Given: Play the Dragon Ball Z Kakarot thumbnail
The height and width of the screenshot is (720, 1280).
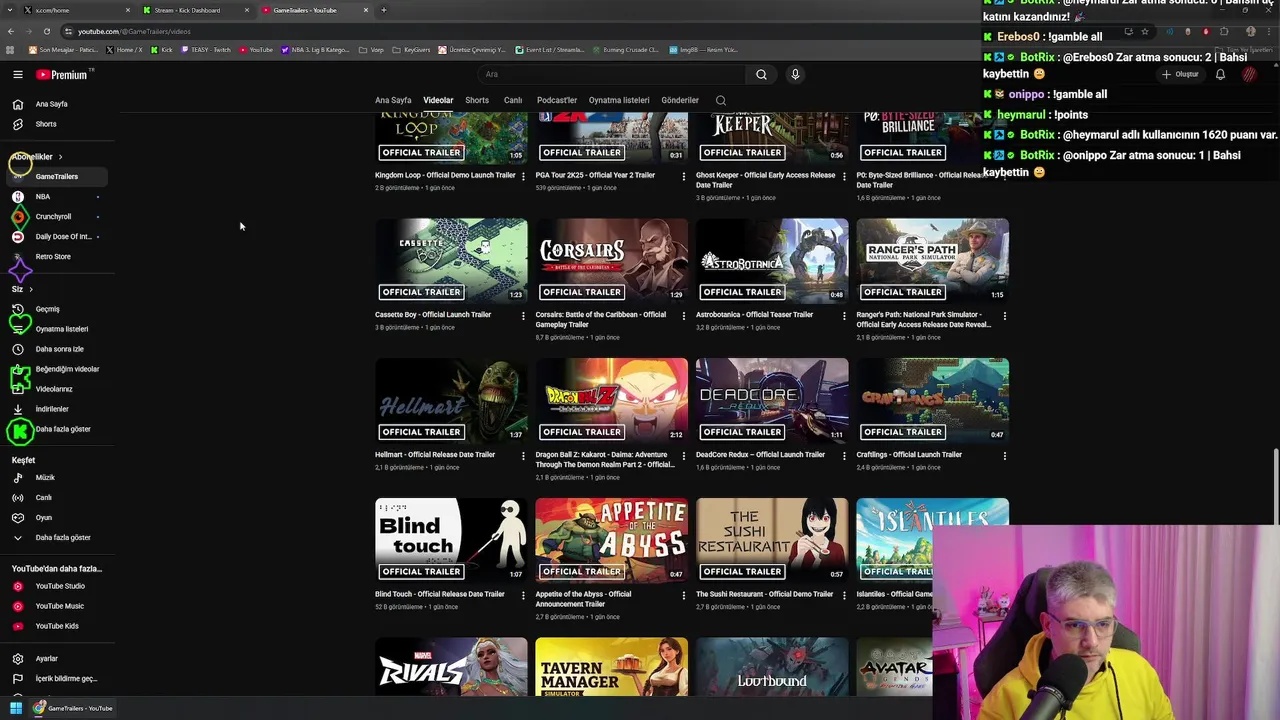Looking at the screenshot, I should click(611, 401).
